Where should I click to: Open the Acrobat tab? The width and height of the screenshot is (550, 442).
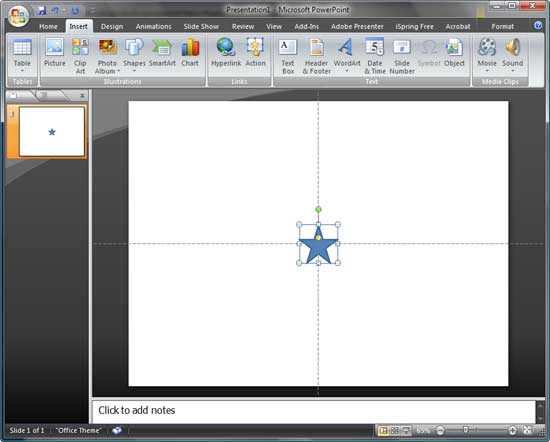(458, 27)
